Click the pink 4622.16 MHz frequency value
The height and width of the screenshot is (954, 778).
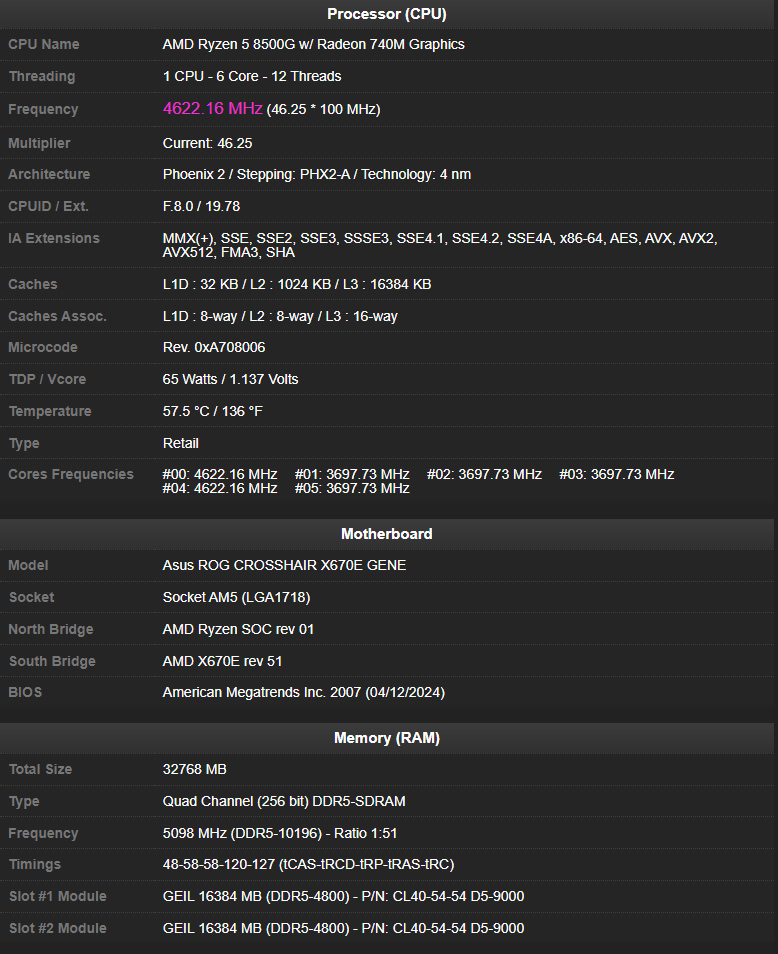click(x=212, y=108)
